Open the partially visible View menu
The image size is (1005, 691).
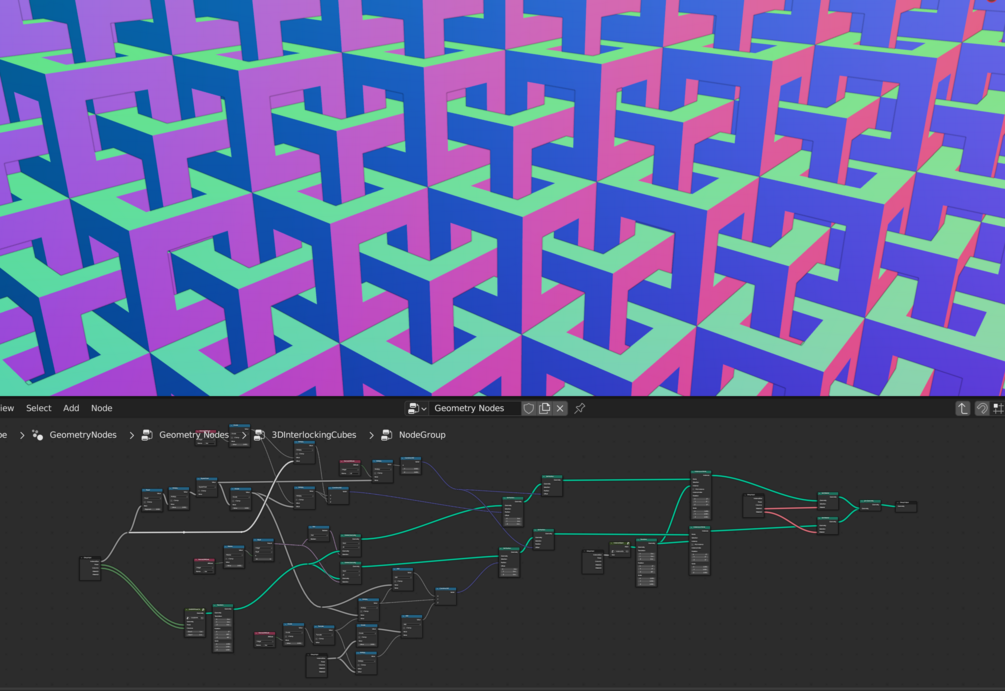coord(6,408)
